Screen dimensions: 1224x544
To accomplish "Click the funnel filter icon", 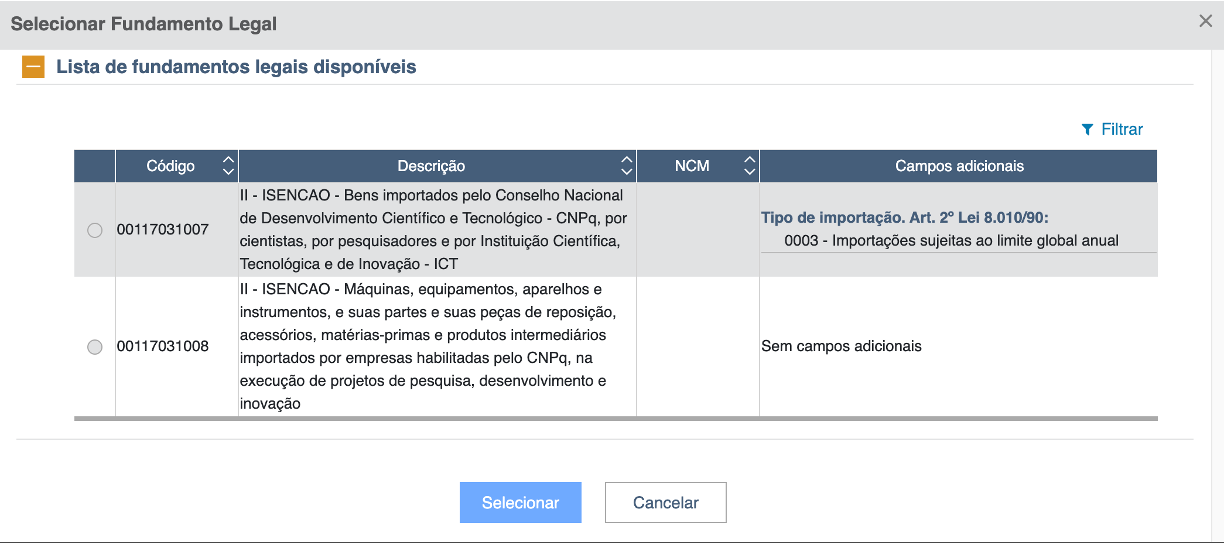I will pyautogui.click(x=1087, y=130).
